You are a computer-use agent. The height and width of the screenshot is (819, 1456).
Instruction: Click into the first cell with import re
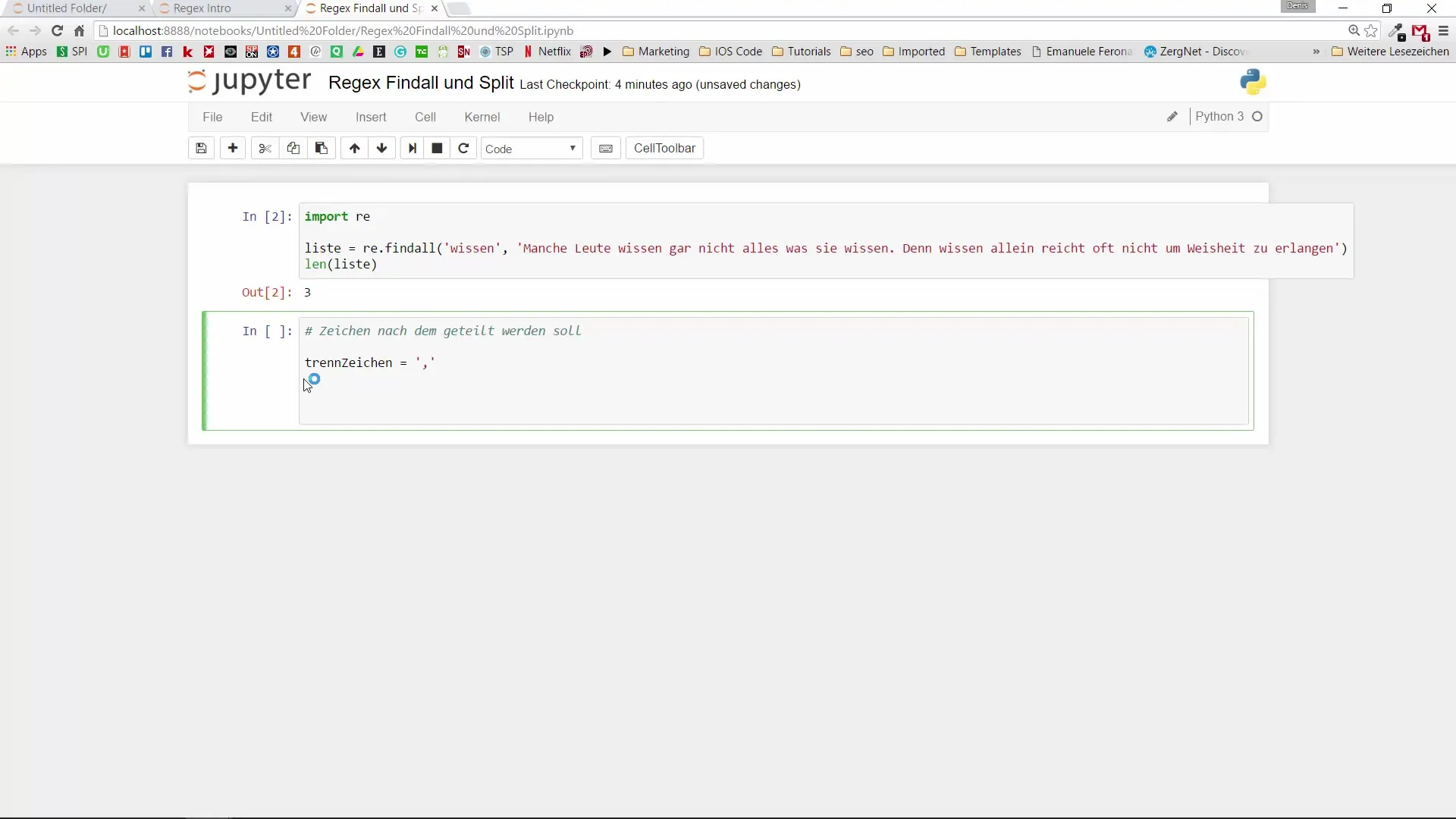pyautogui.click(x=826, y=240)
